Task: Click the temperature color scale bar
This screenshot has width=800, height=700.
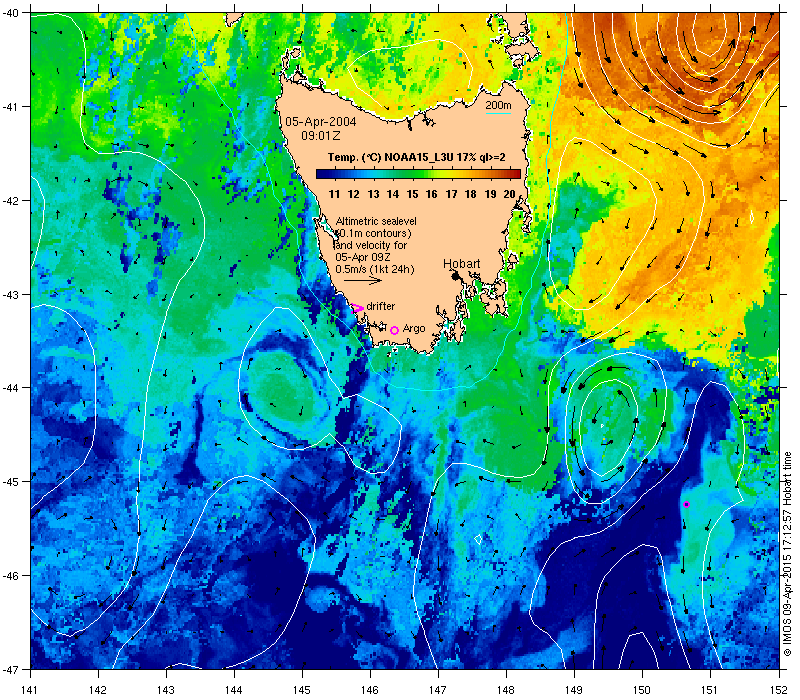Action: click(x=418, y=174)
